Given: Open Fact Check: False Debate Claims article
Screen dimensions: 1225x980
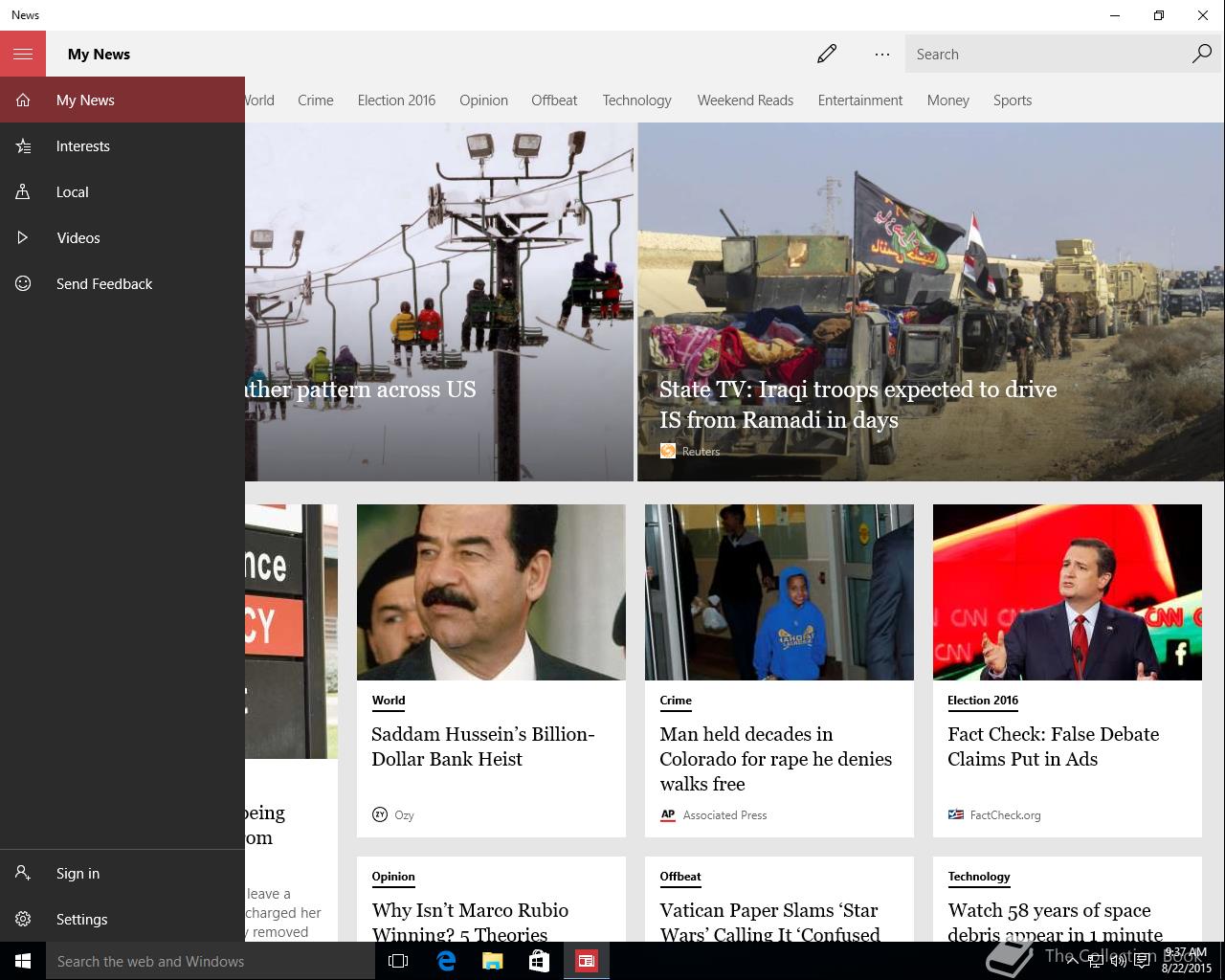Looking at the screenshot, I should pyautogui.click(x=1053, y=746).
